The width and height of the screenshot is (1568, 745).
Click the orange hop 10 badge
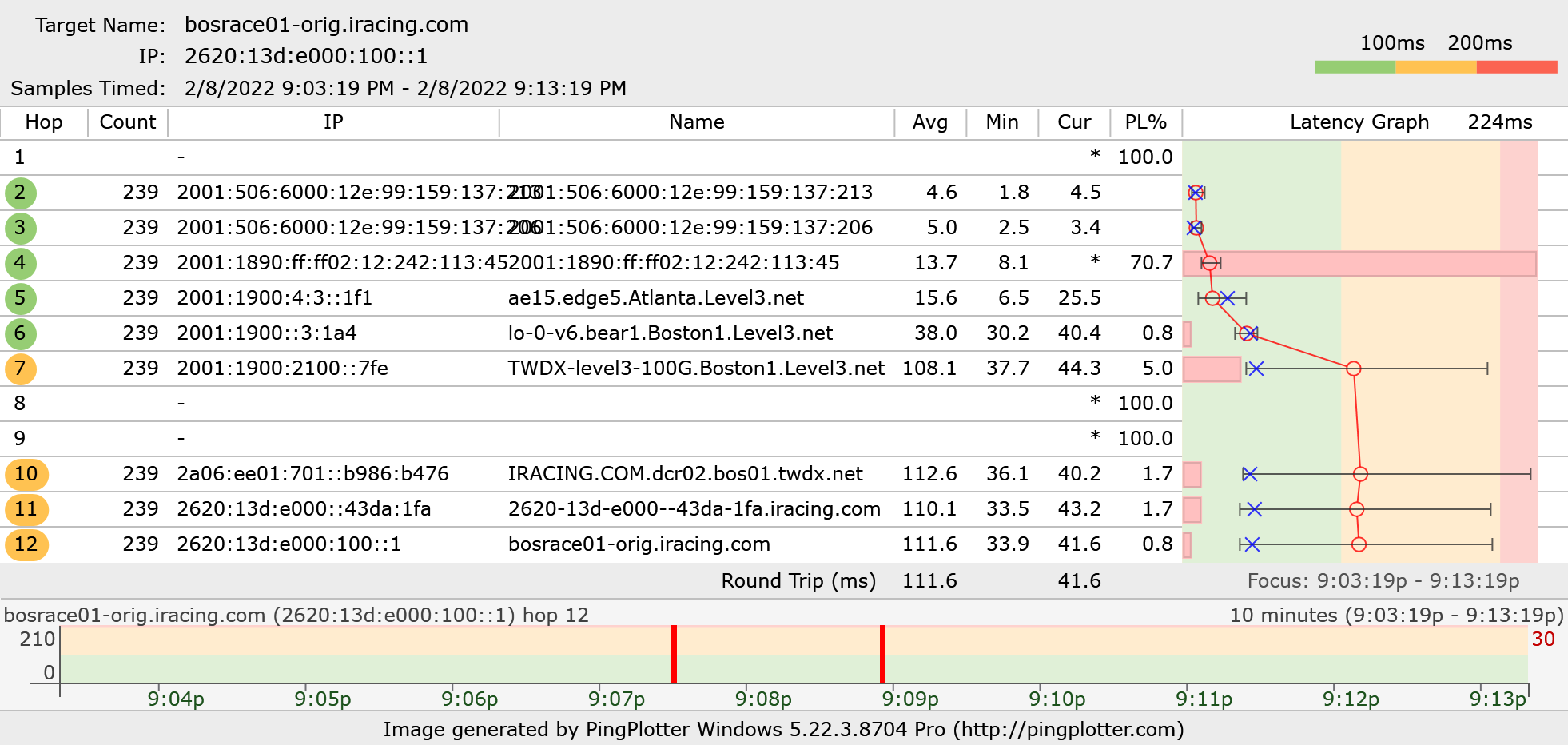click(x=26, y=474)
